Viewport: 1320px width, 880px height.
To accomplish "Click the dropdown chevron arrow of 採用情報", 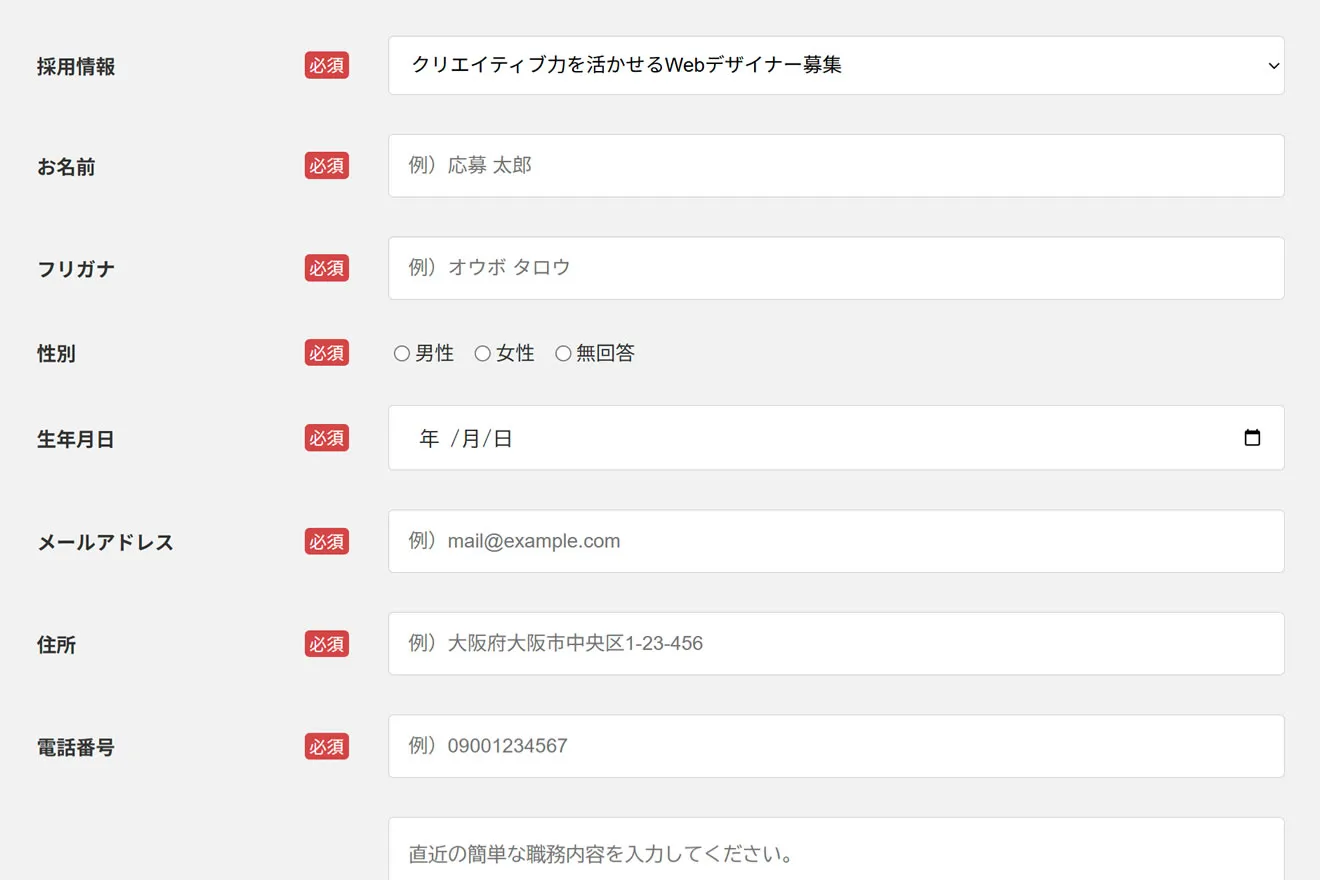I will tap(1273, 66).
